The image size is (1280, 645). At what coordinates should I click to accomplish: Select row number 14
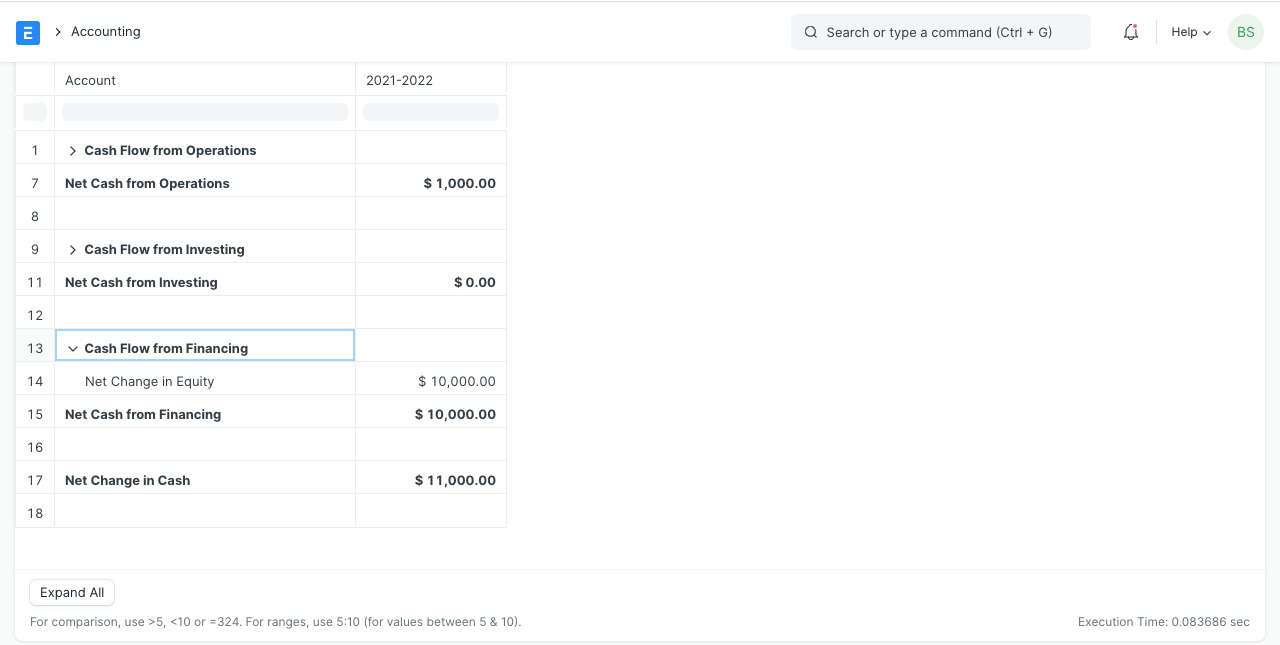coord(34,381)
